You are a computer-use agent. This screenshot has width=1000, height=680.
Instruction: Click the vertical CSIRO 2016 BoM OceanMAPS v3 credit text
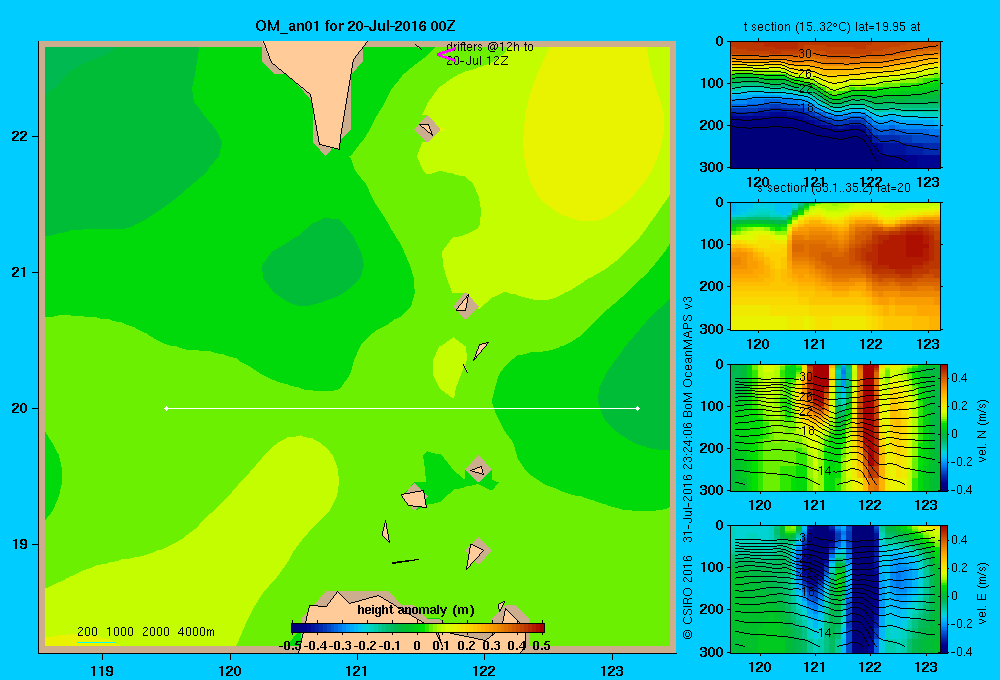[688, 468]
